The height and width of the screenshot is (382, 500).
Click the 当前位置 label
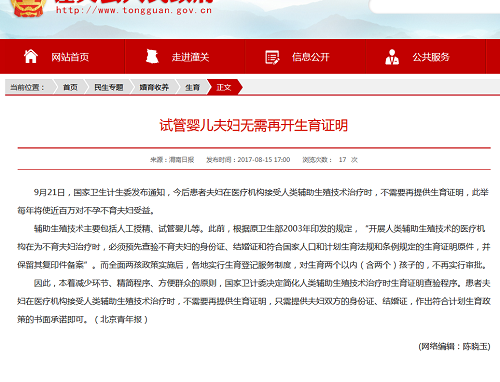click(x=27, y=87)
